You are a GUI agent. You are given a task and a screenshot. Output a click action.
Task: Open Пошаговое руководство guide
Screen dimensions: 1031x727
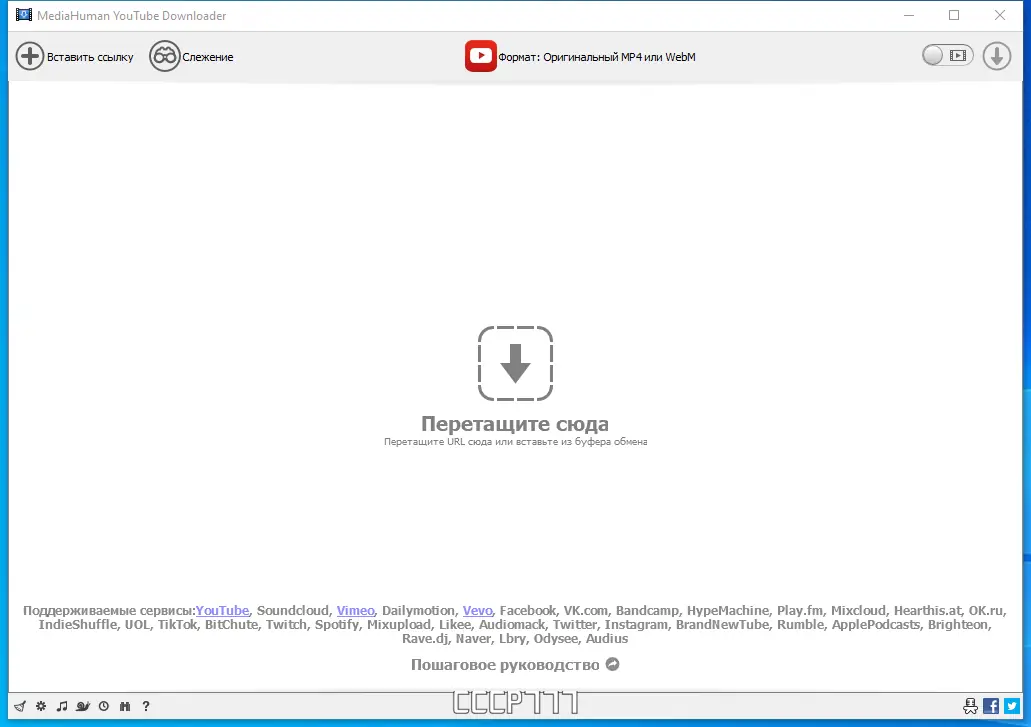pyautogui.click(x=505, y=664)
